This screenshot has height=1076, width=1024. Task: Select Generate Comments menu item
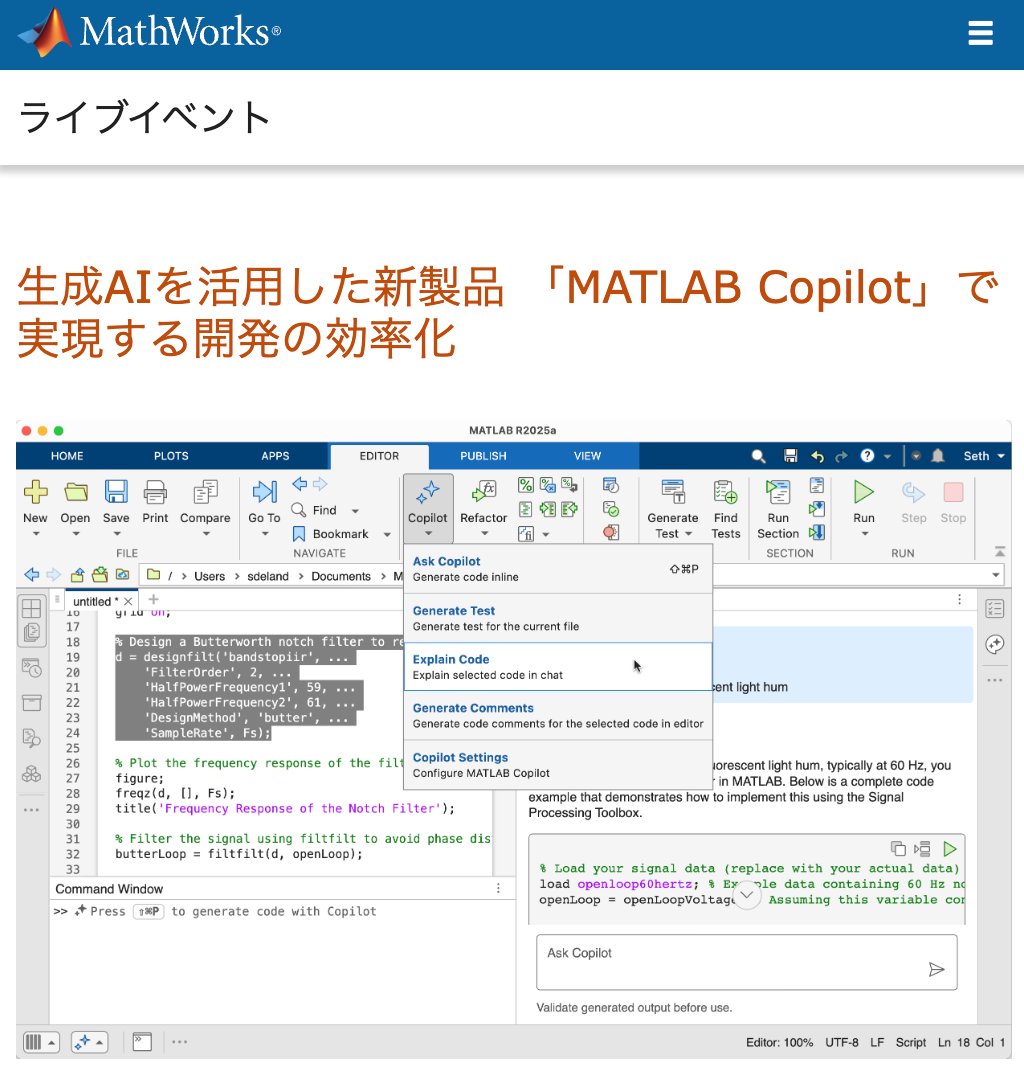(558, 716)
